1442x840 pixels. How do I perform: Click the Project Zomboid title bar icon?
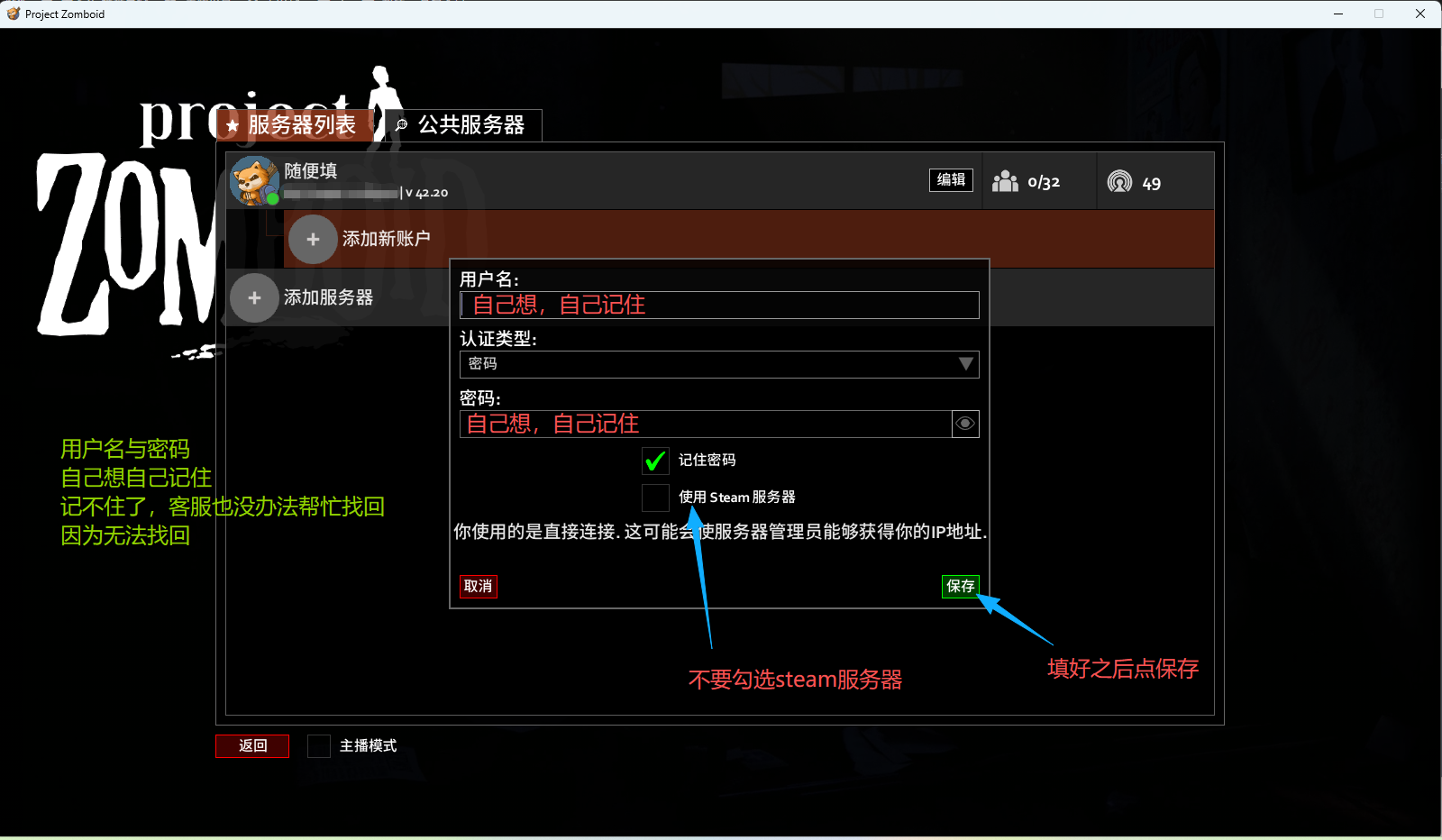pos(13,14)
